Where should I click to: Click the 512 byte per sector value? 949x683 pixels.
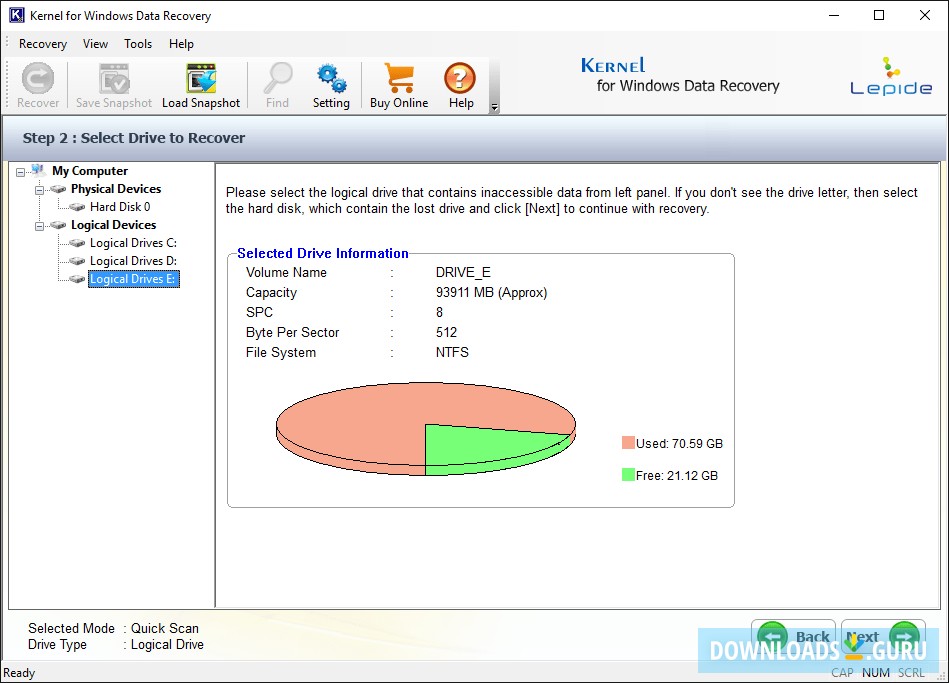click(446, 332)
